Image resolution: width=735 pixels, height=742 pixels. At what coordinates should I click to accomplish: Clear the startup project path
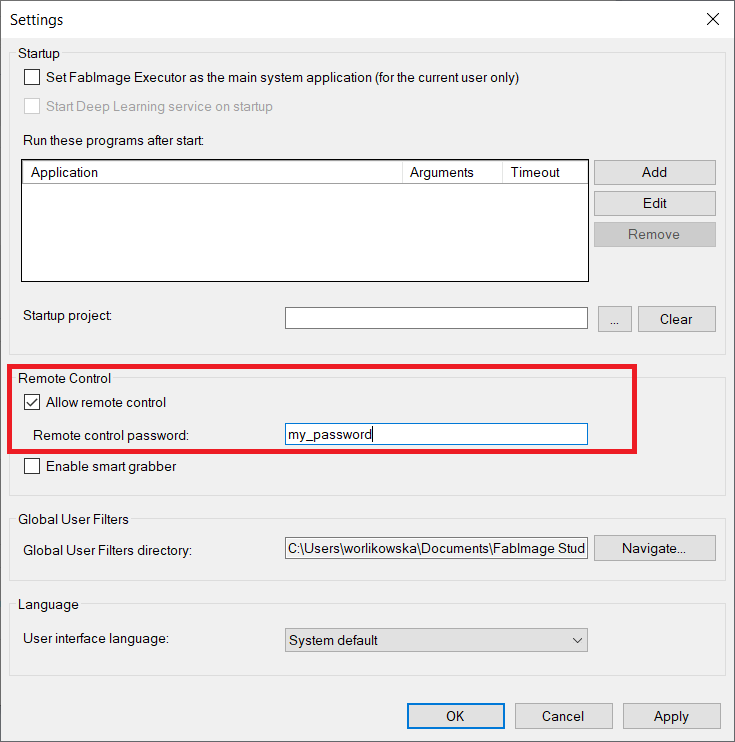click(676, 319)
